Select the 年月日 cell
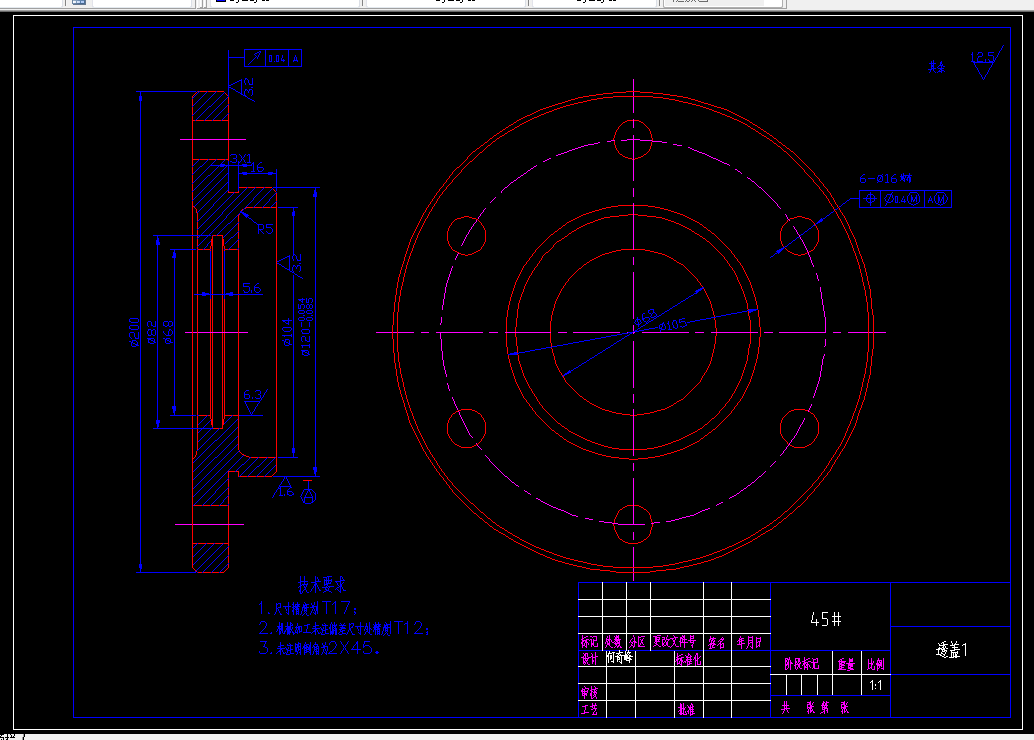The image size is (1034, 740). (750, 642)
